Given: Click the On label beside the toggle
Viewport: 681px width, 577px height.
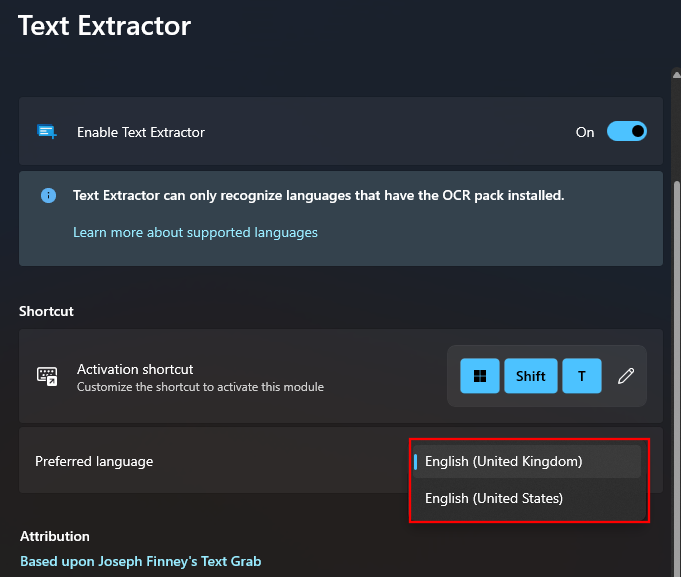Looking at the screenshot, I should [x=585, y=132].
